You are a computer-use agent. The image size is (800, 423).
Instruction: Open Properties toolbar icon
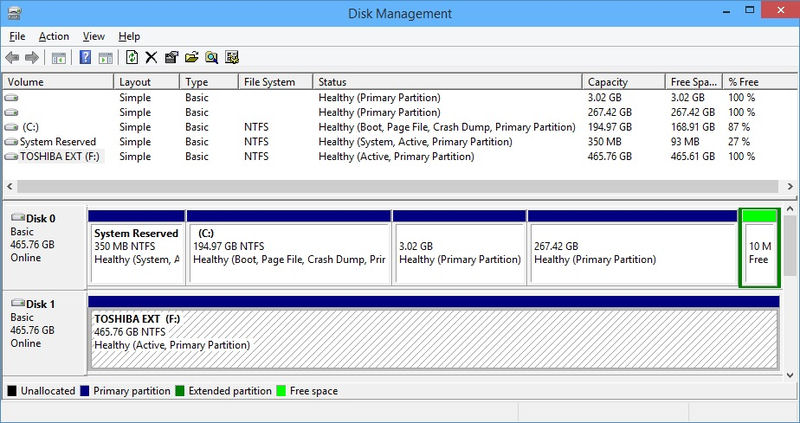pos(171,57)
